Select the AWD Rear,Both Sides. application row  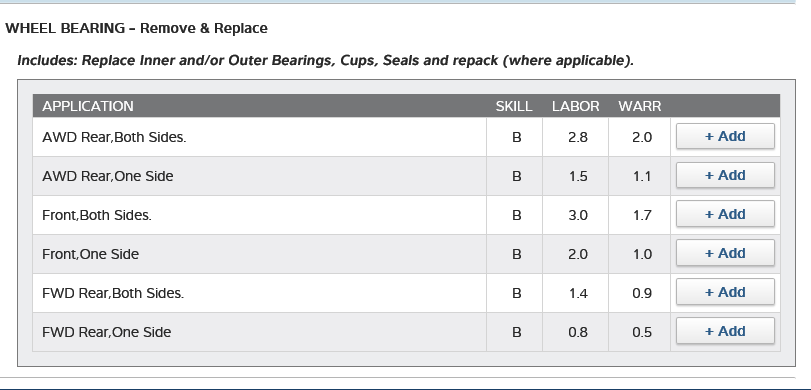tap(406, 137)
